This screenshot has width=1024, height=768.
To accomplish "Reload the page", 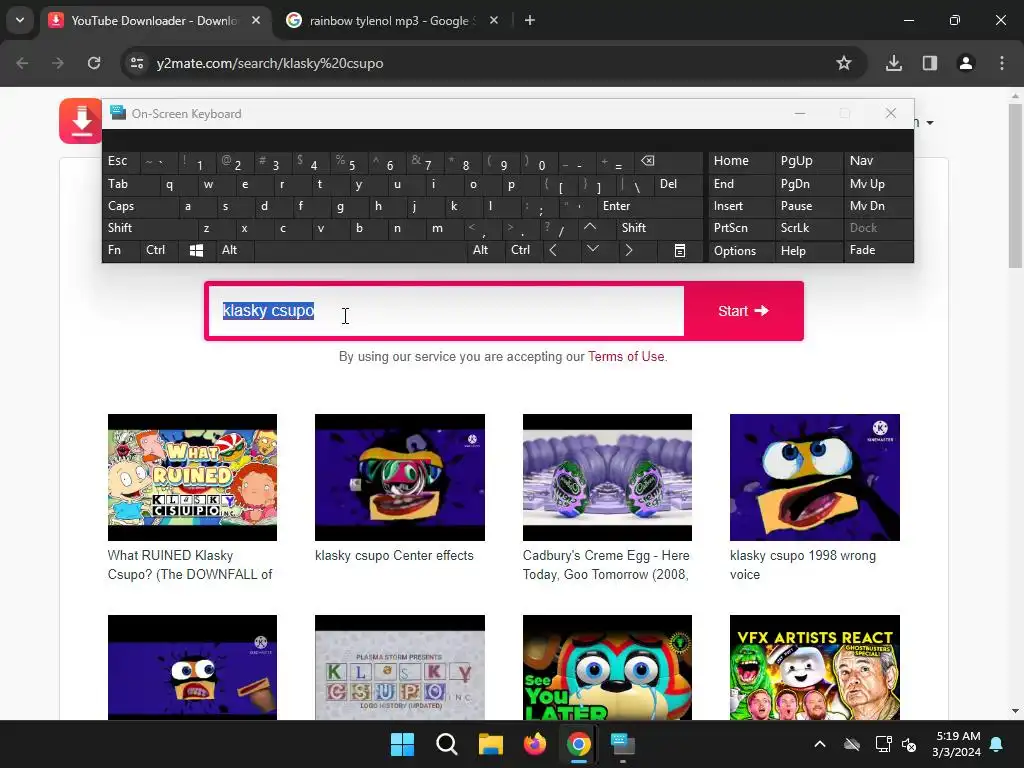I will pos(94,63).
